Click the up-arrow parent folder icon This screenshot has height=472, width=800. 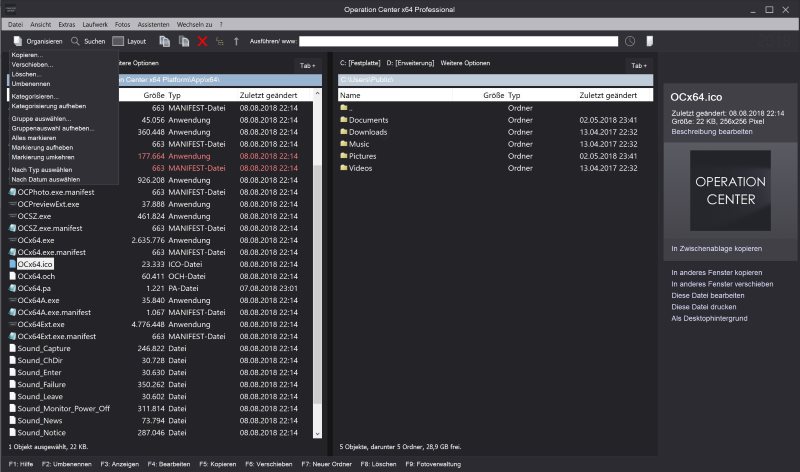pyautogui.click(x=236, y=41)
